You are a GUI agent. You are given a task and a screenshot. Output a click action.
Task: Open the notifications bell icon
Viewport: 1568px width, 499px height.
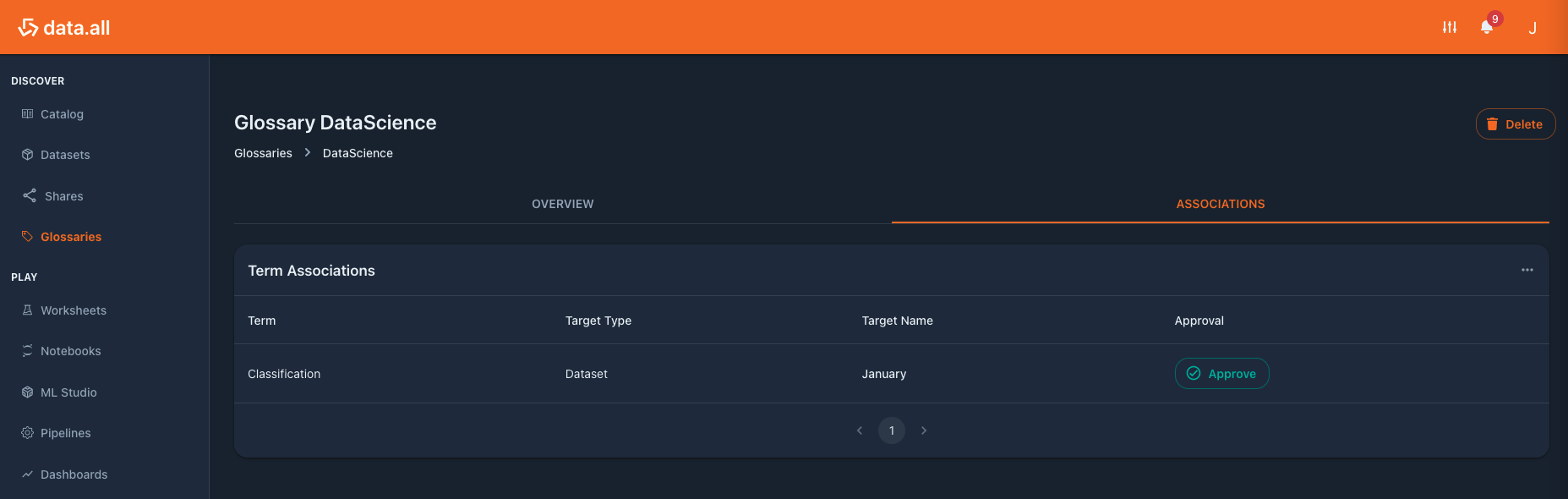1487,27
